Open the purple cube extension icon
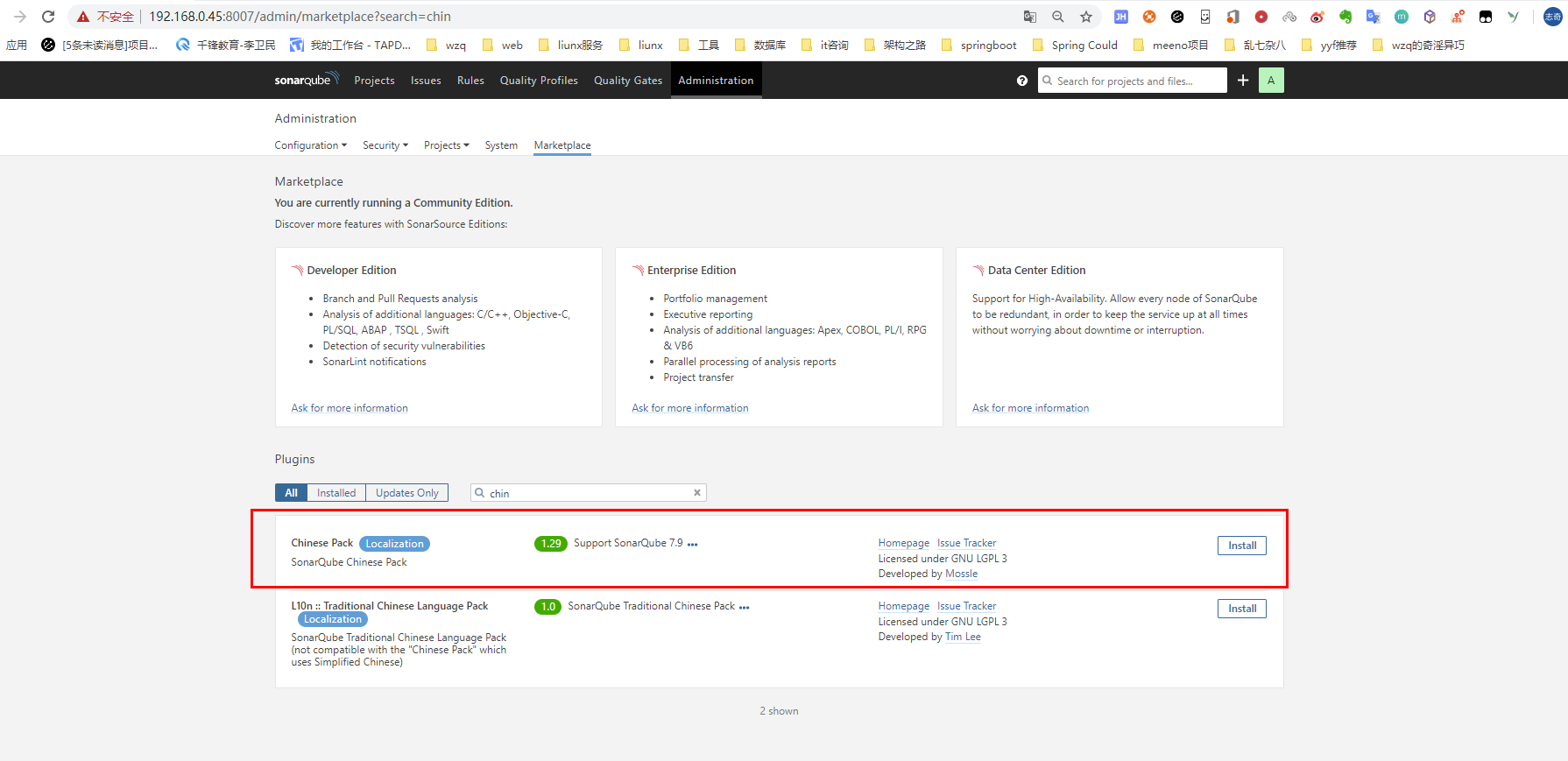This screenshot has width=1568, height=761. click(1430, 17)
